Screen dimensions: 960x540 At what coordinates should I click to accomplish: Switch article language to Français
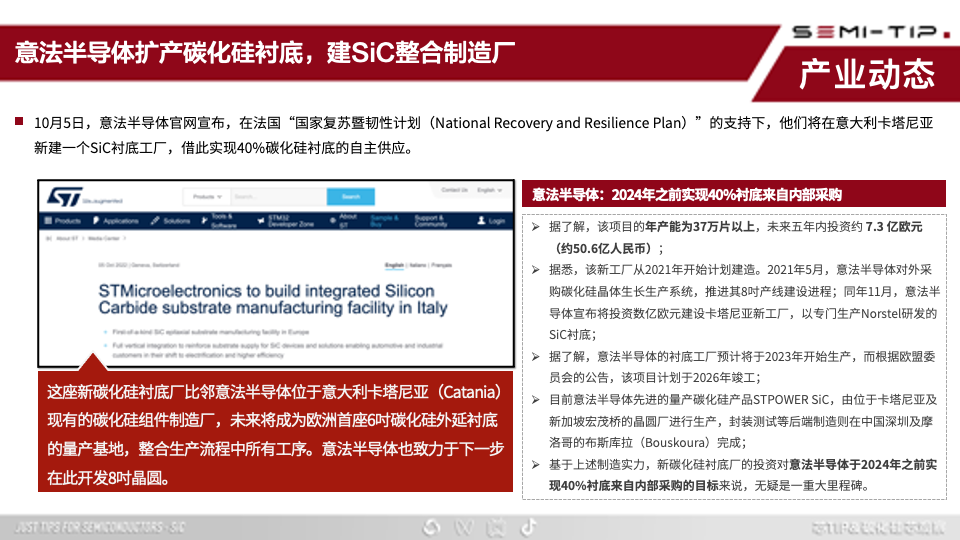click(441, 265)
